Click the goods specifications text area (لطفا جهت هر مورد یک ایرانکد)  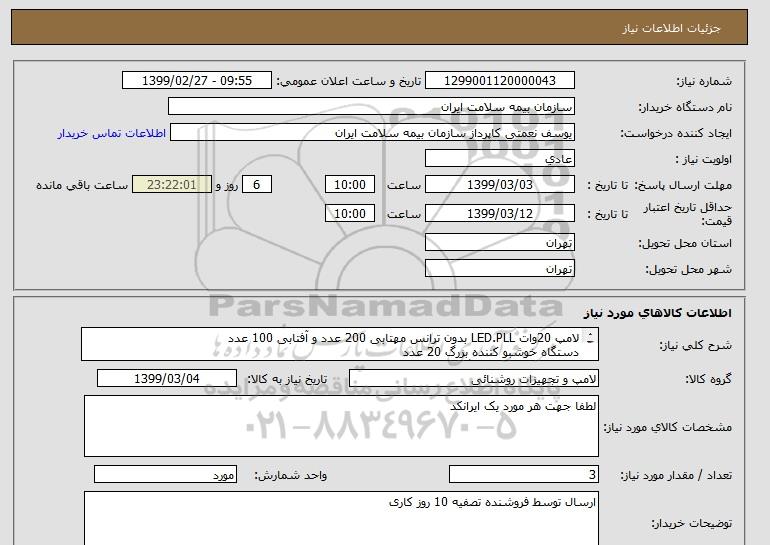pyautogui.click(x=341, y=426)
